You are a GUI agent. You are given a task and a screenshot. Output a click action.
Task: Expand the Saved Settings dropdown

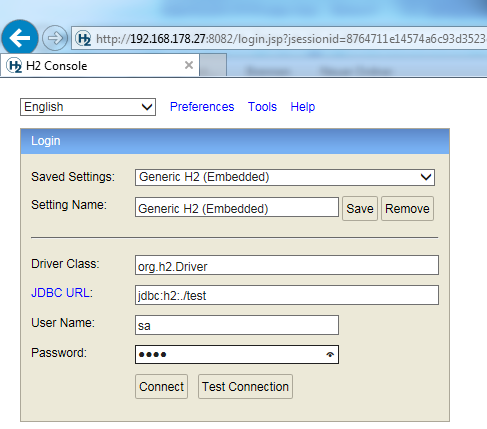point(285,177)
